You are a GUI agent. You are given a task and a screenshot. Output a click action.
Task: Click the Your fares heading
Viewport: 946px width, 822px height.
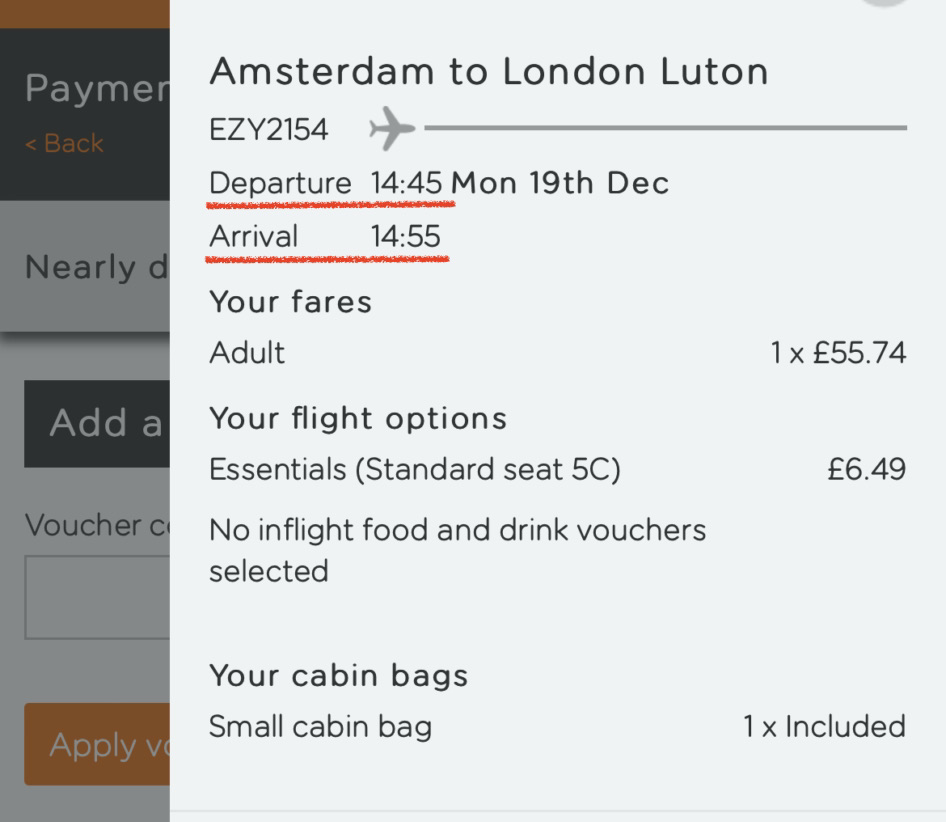coord(290,302)
